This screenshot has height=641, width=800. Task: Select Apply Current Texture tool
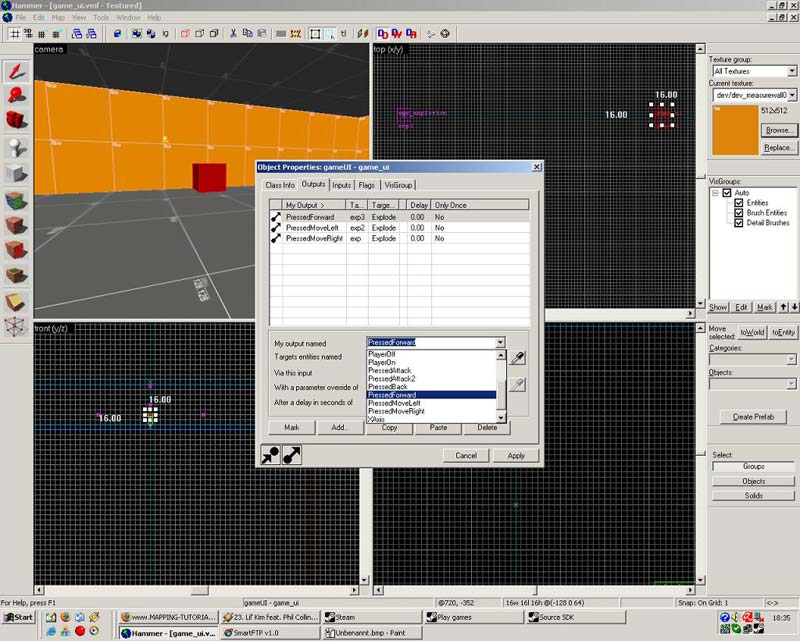pyautogui.click(x=16, y=225)
